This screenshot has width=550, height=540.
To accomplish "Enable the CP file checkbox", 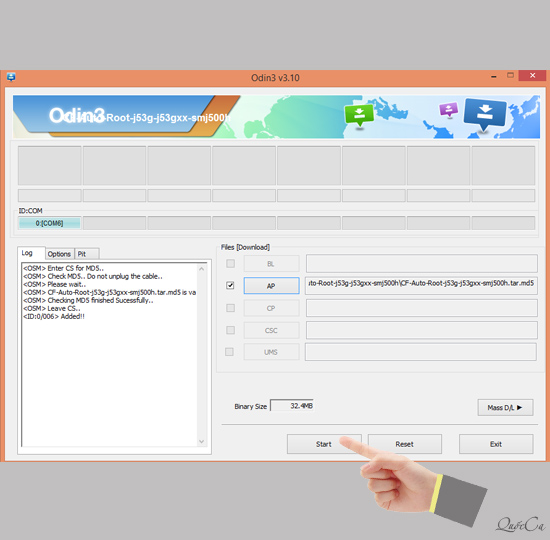I will (230, 308).
